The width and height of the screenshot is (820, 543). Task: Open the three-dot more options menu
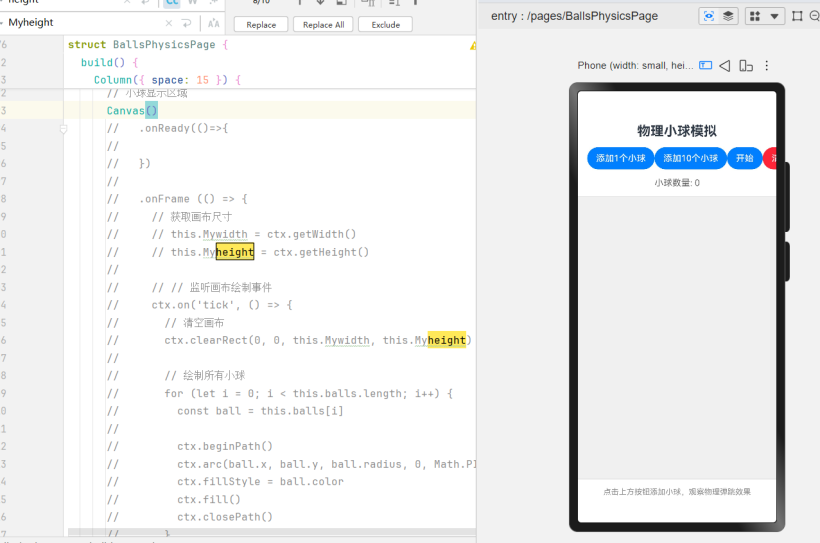767,66
